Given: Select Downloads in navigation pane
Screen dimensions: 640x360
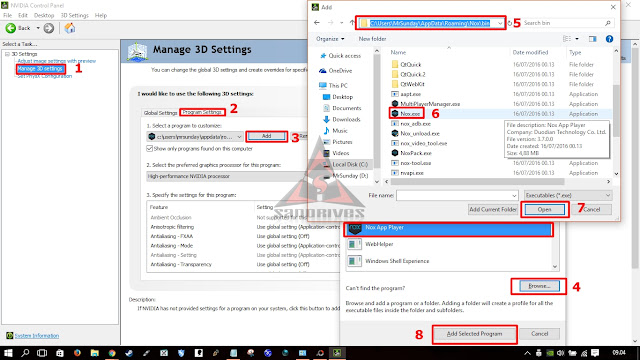Looking at the screenshot, I should (346, 119).
